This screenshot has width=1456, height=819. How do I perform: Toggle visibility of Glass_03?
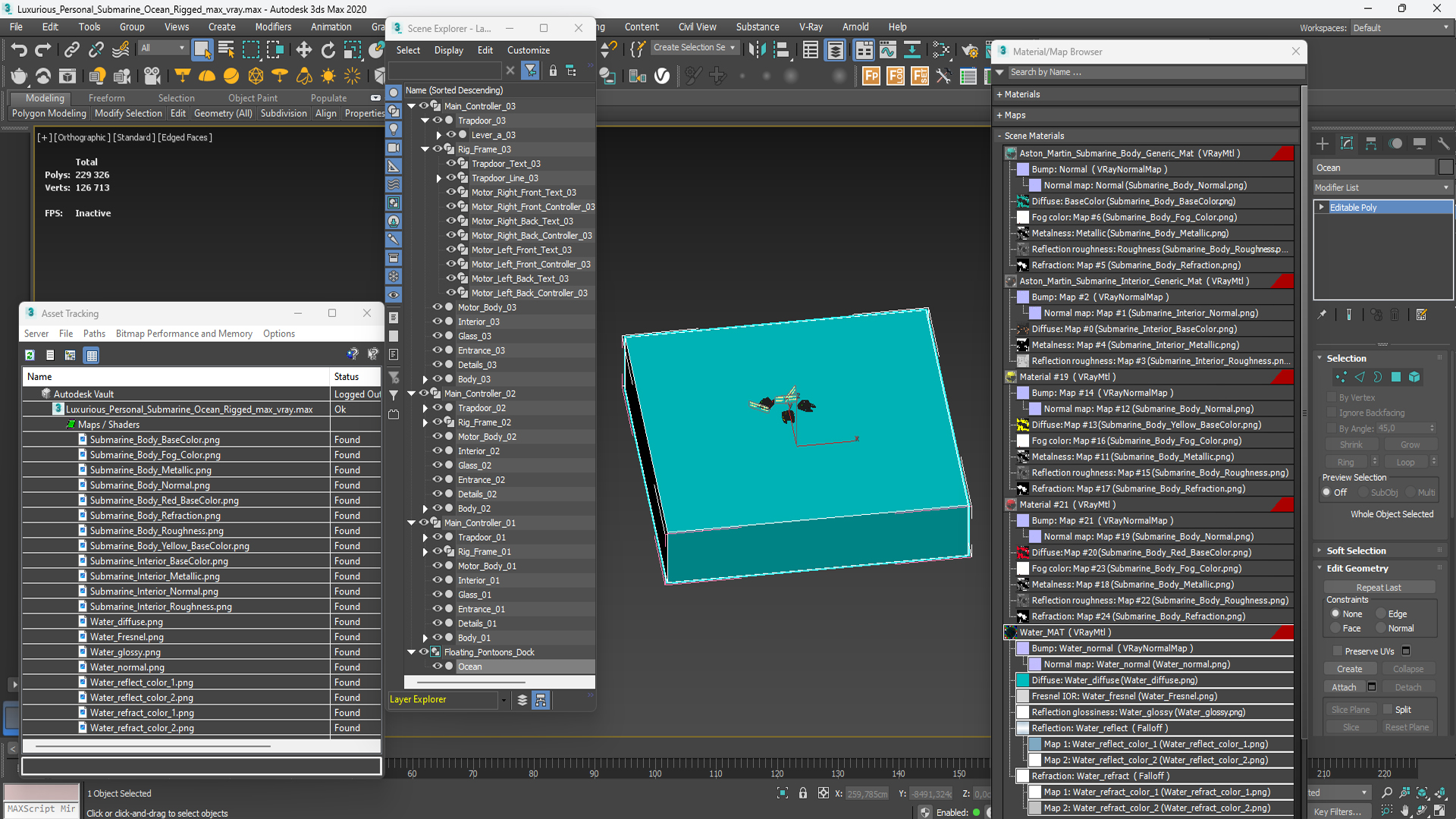point(438,336)
